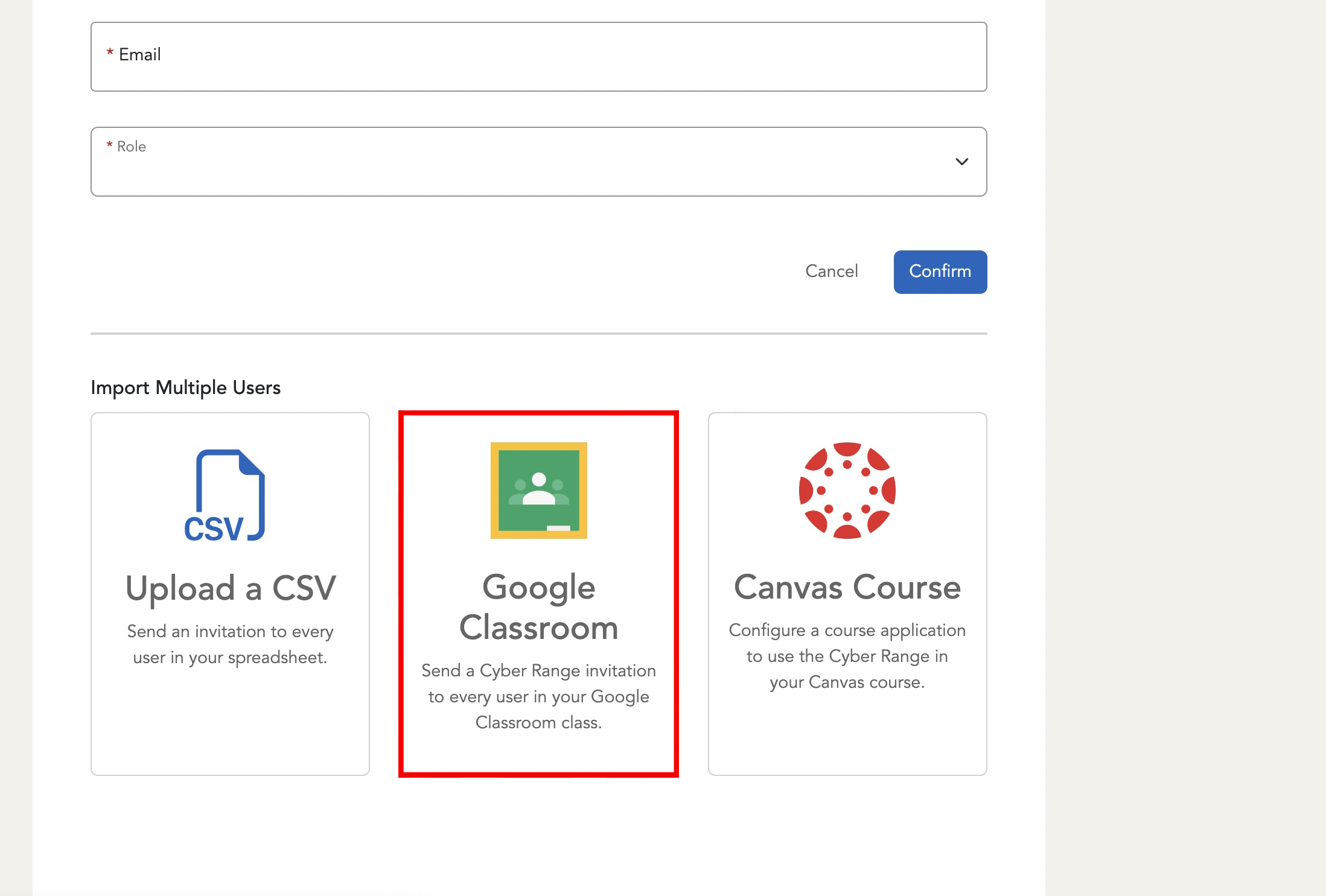Select the Upload a CSV heading

231,588
